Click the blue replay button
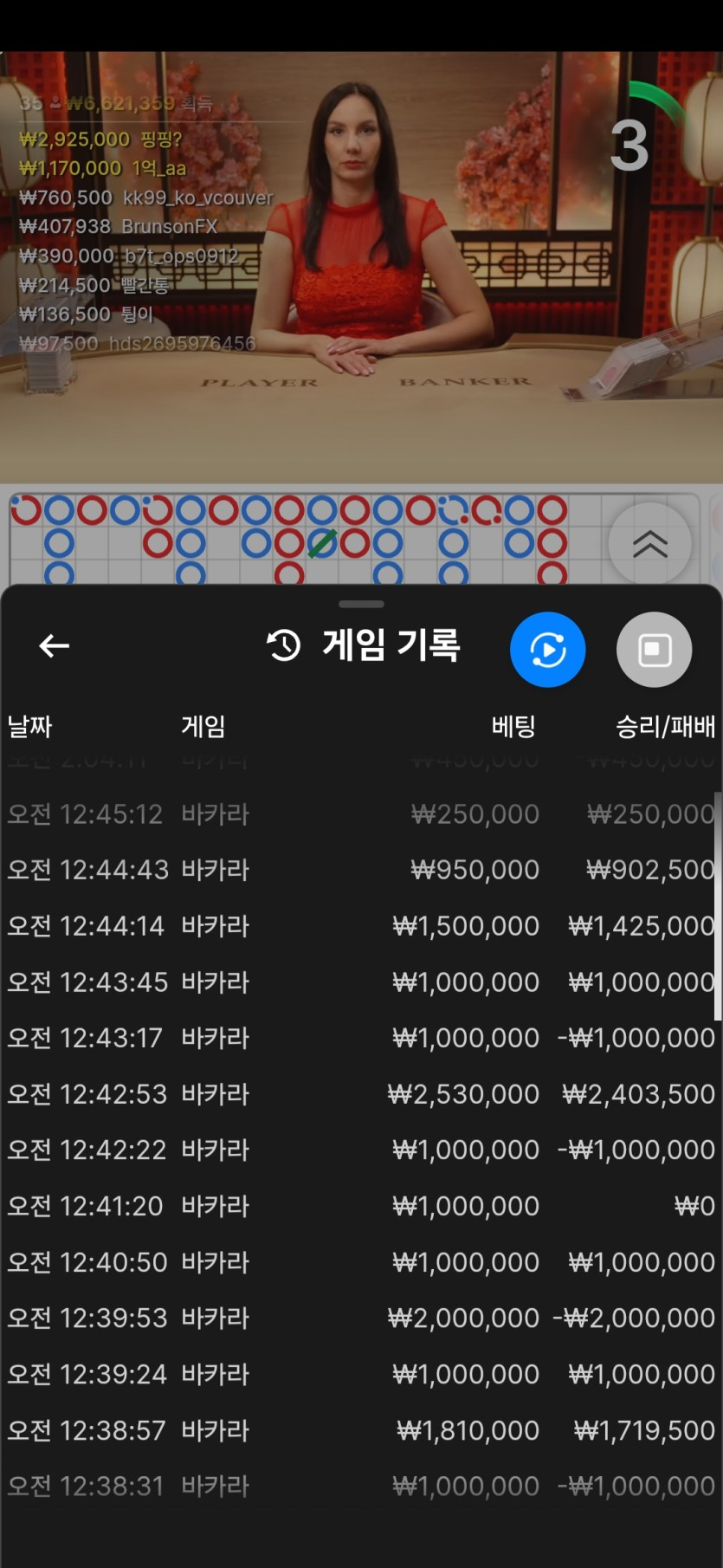This screenshot has width=723, height=1568. [x=548, y=650]
